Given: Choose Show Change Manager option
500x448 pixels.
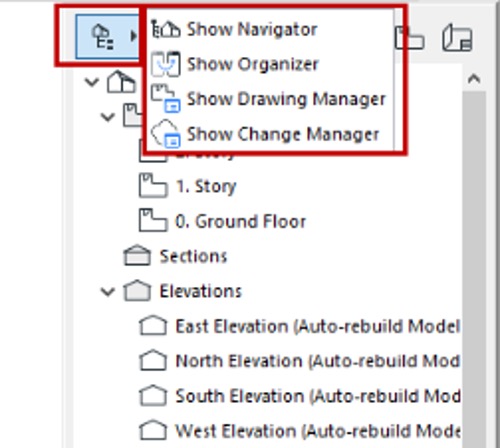Looking at the screenshot, I should tap(283, 134).
